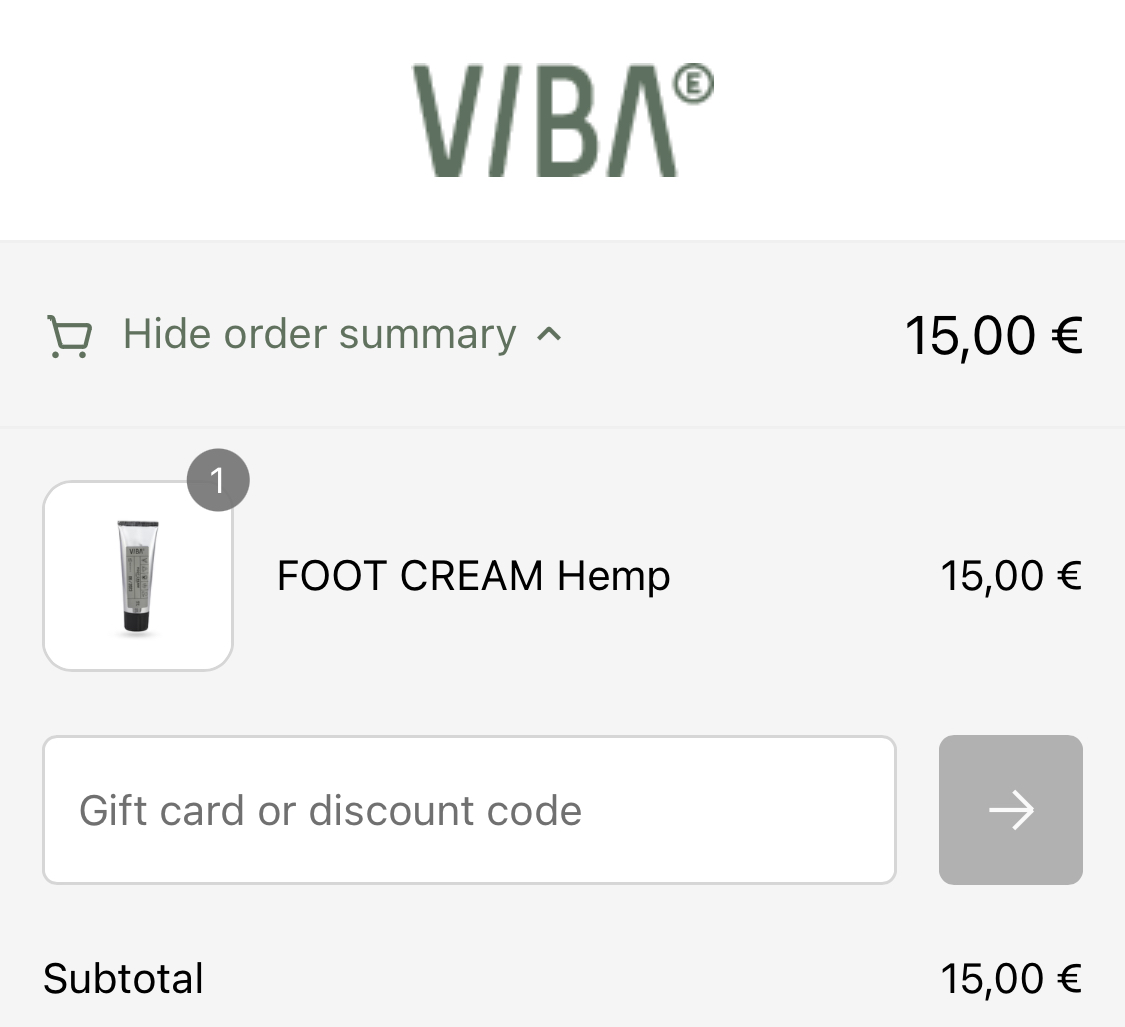Viewport: 1125px width, 1027px height.
Task: Collapse the order summary via the chevron
Action: pyautogui.click(x=550, y=334)
